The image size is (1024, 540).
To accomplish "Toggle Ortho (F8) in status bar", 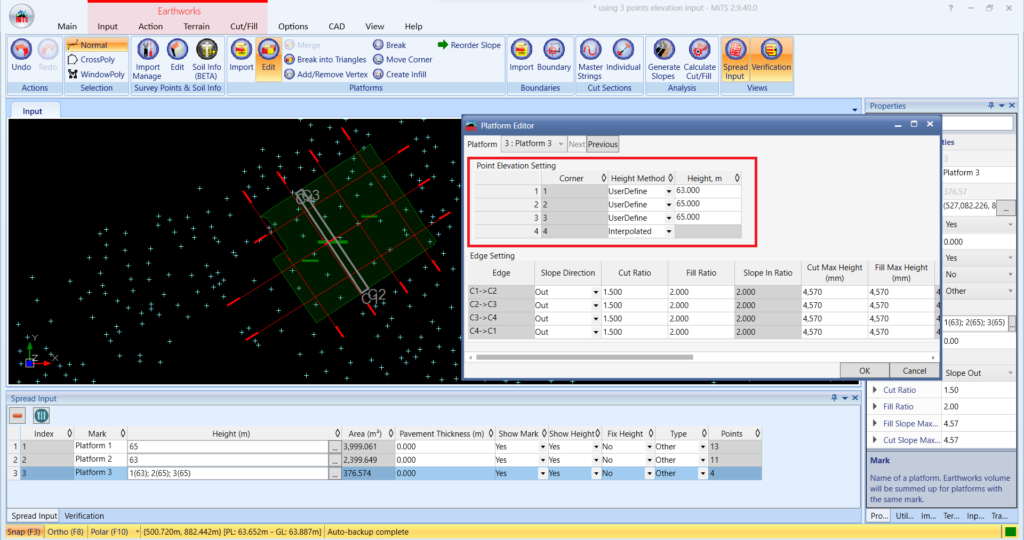I will tap(66, 532).
